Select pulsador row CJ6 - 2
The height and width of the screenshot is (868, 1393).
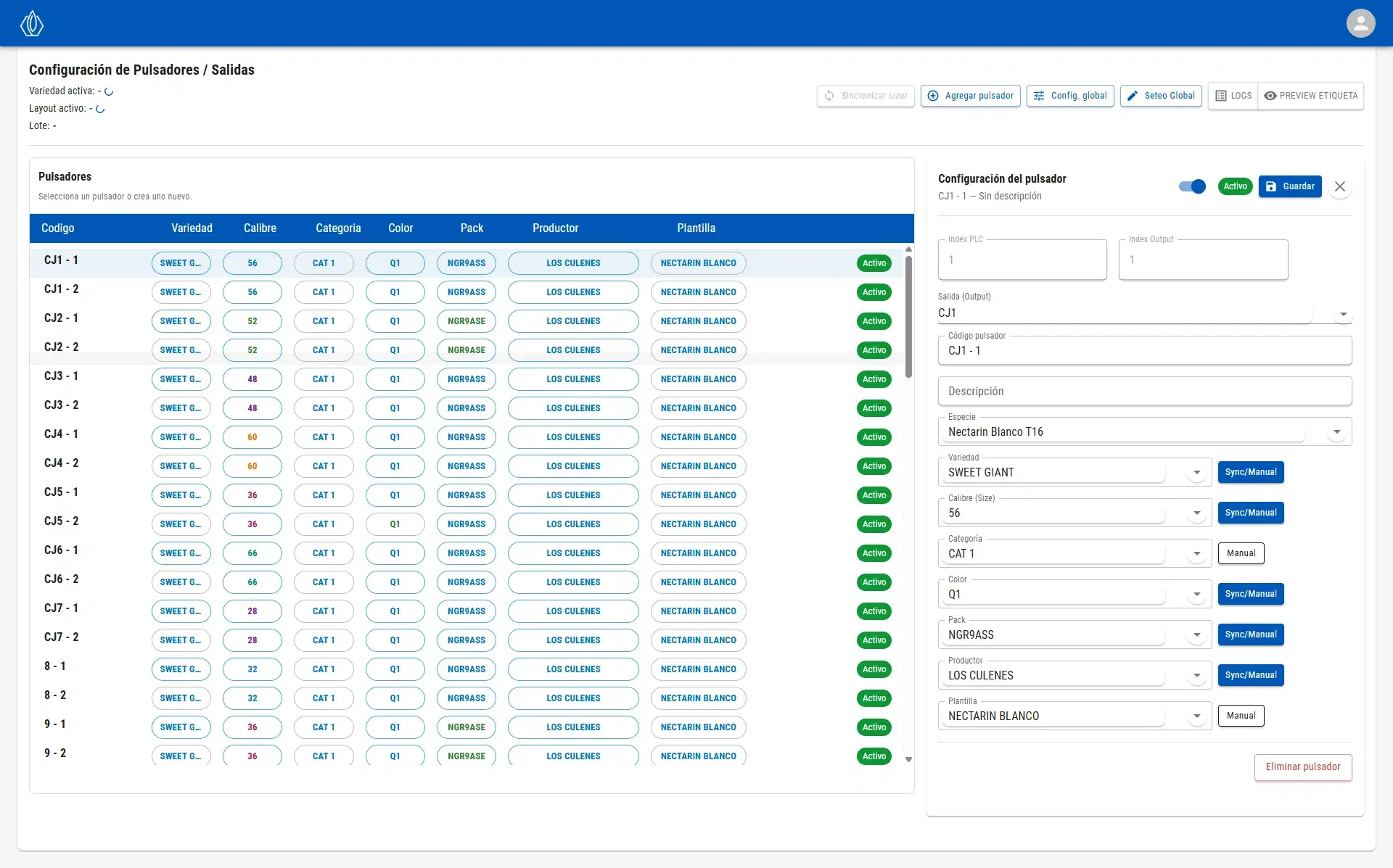coord(467,582)
